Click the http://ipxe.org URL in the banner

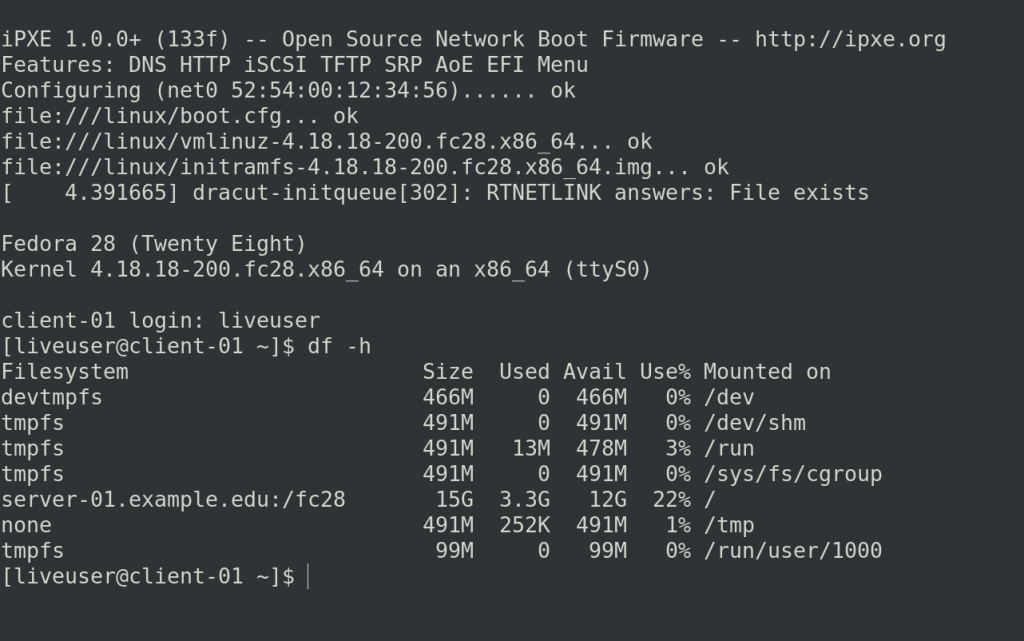coord(850,40)
